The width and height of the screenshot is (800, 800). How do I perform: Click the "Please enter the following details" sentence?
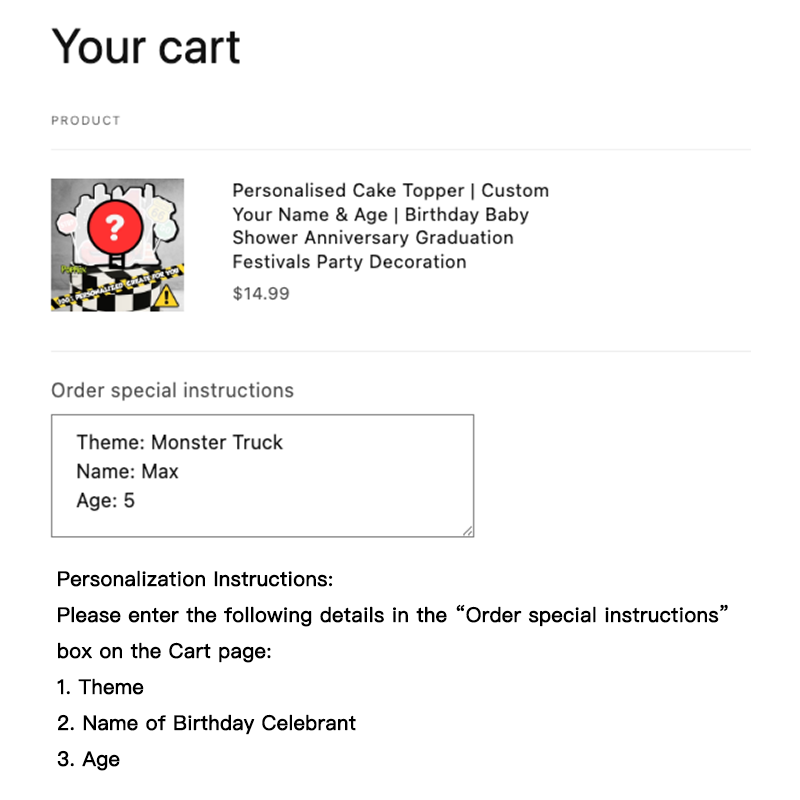point(390,615)
